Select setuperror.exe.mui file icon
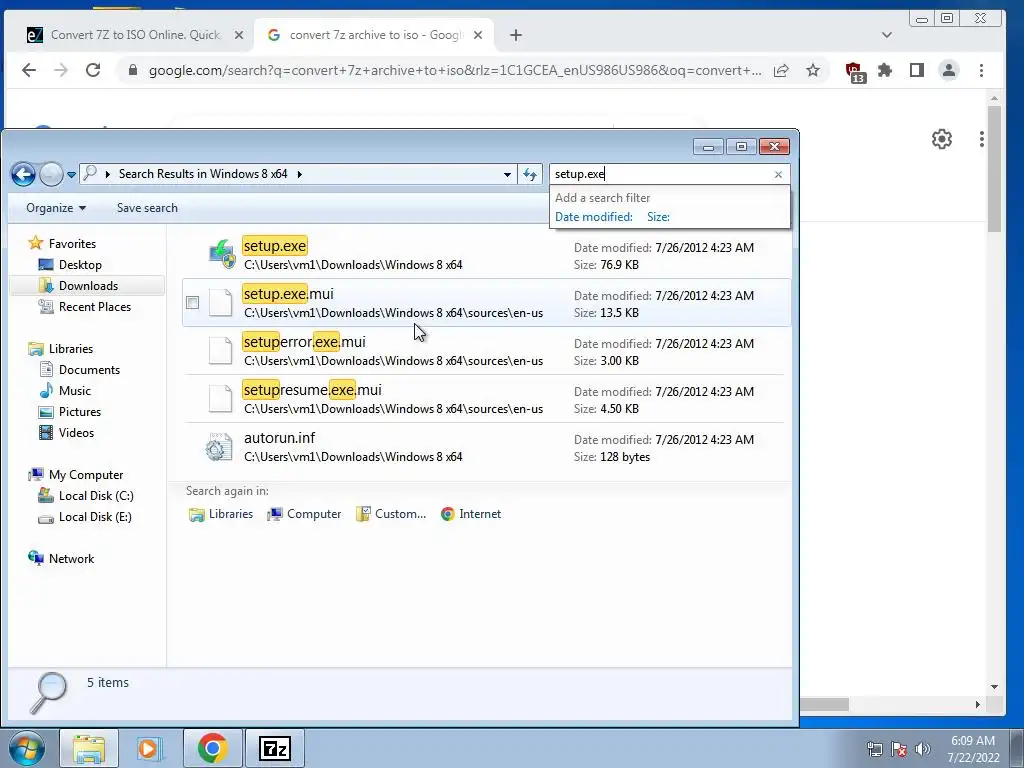 click(220, 351)
